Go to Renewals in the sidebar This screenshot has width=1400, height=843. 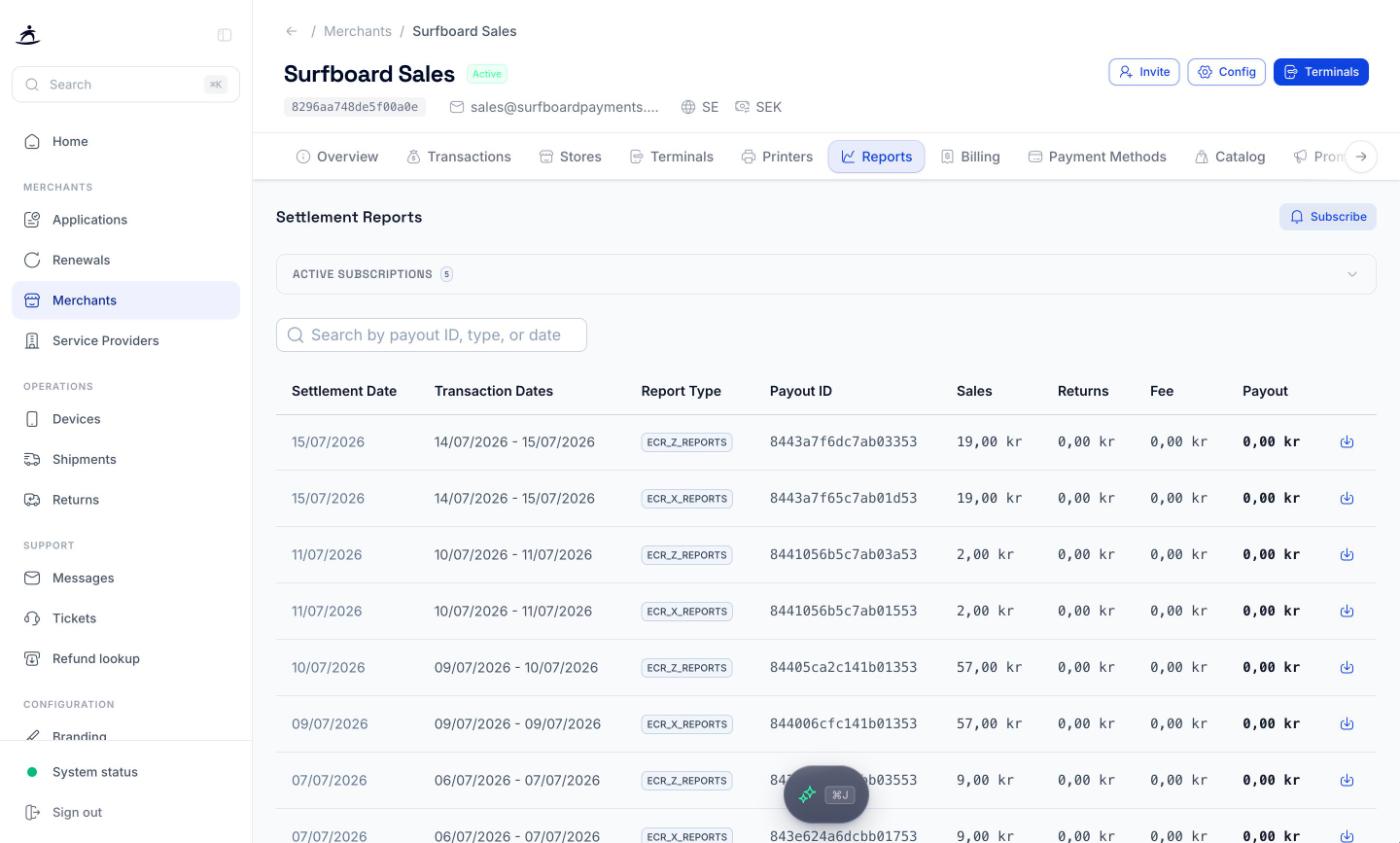(x=126, y=260)
